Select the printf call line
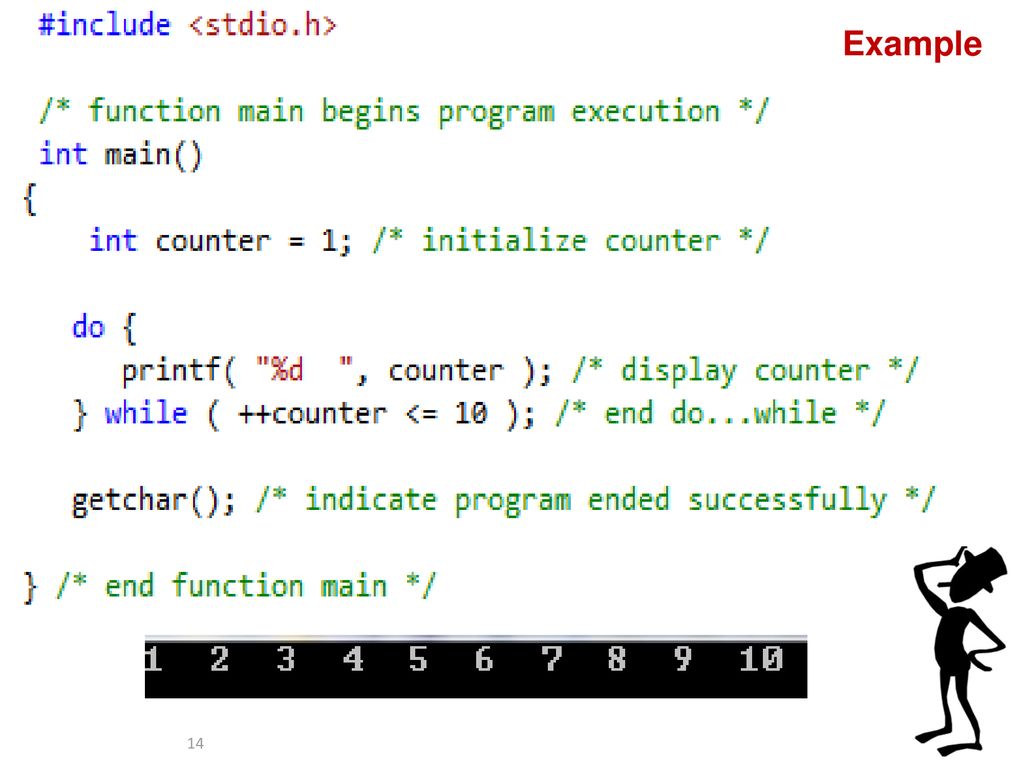 336,371
